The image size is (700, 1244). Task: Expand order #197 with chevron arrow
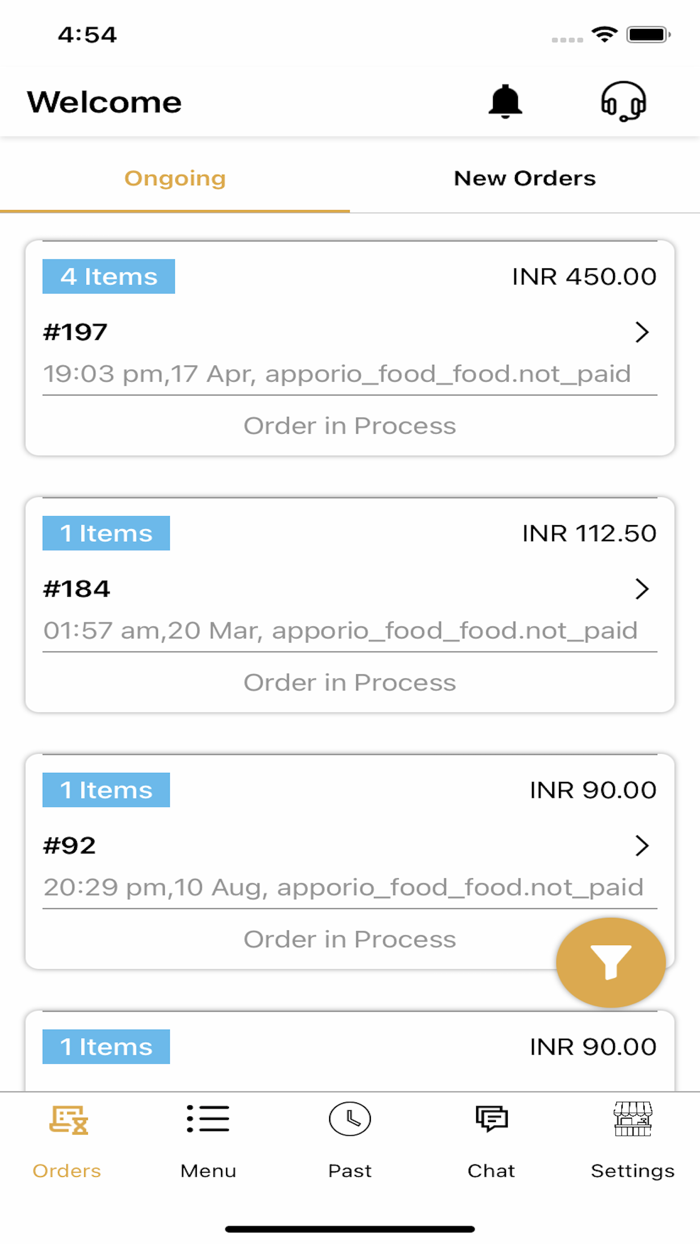tap(642, 332)
